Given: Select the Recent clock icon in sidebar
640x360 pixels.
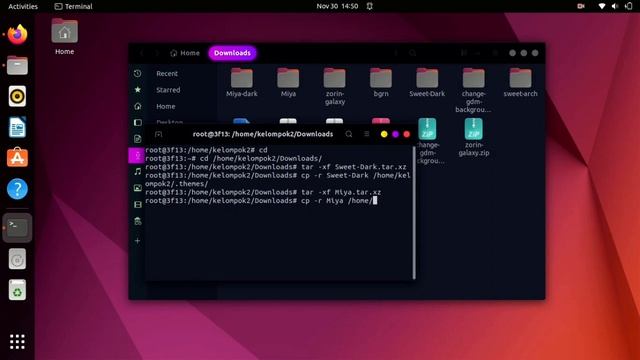Looking at the screenshot, I should [x=138, y=73].
